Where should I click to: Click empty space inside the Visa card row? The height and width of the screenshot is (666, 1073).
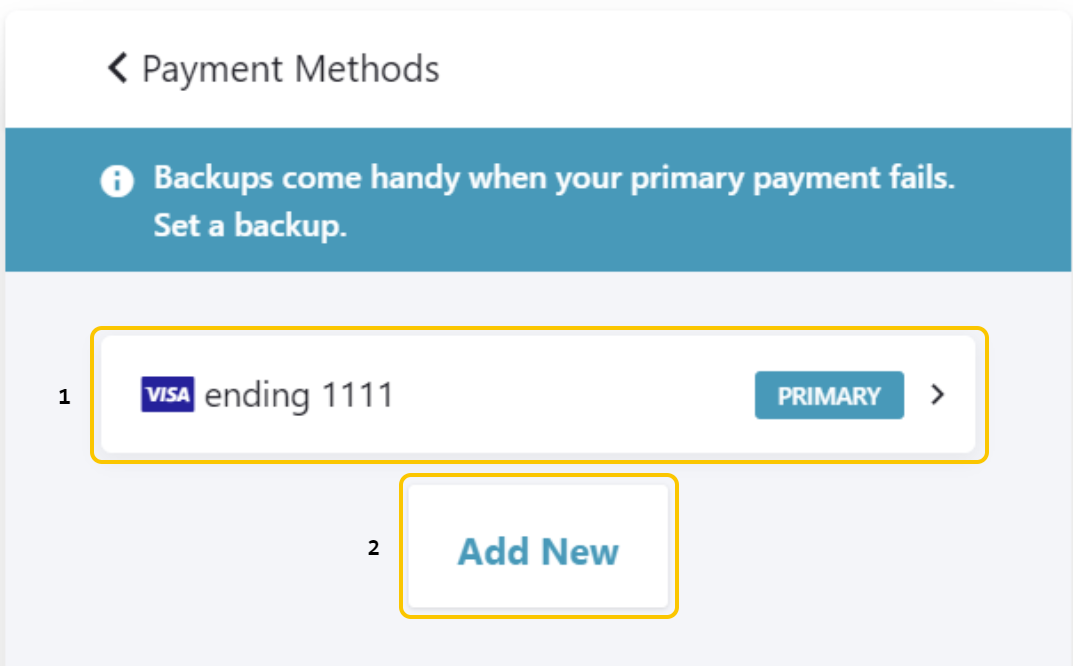[575, 394]
